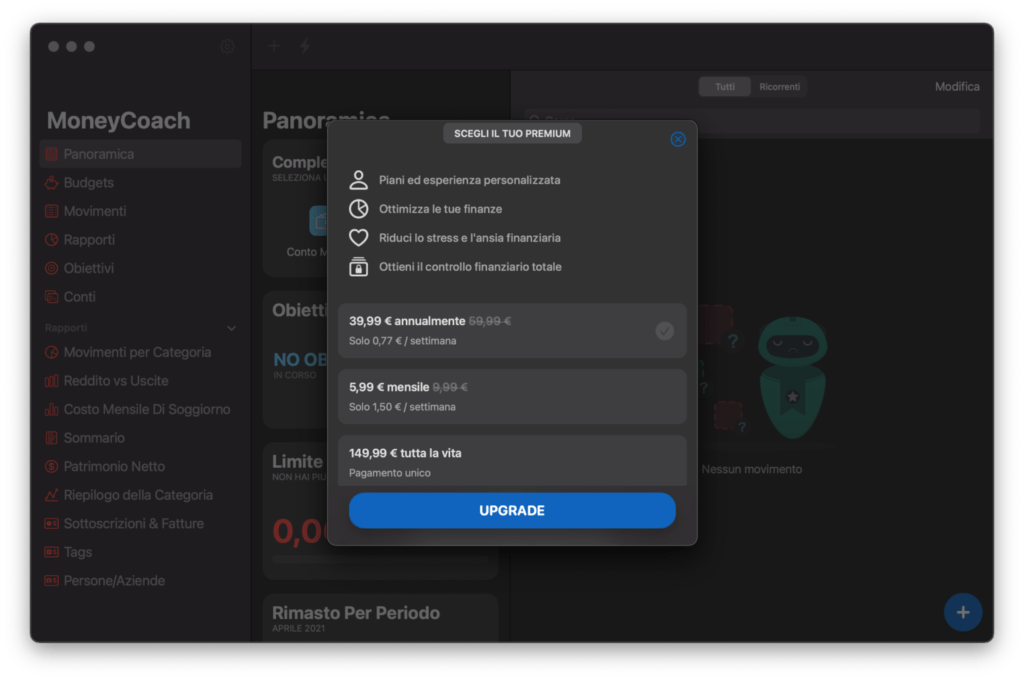The image size is (1024, 680).
Task: Click the green robot mascot illustration
Action: [x=792, y=378]
